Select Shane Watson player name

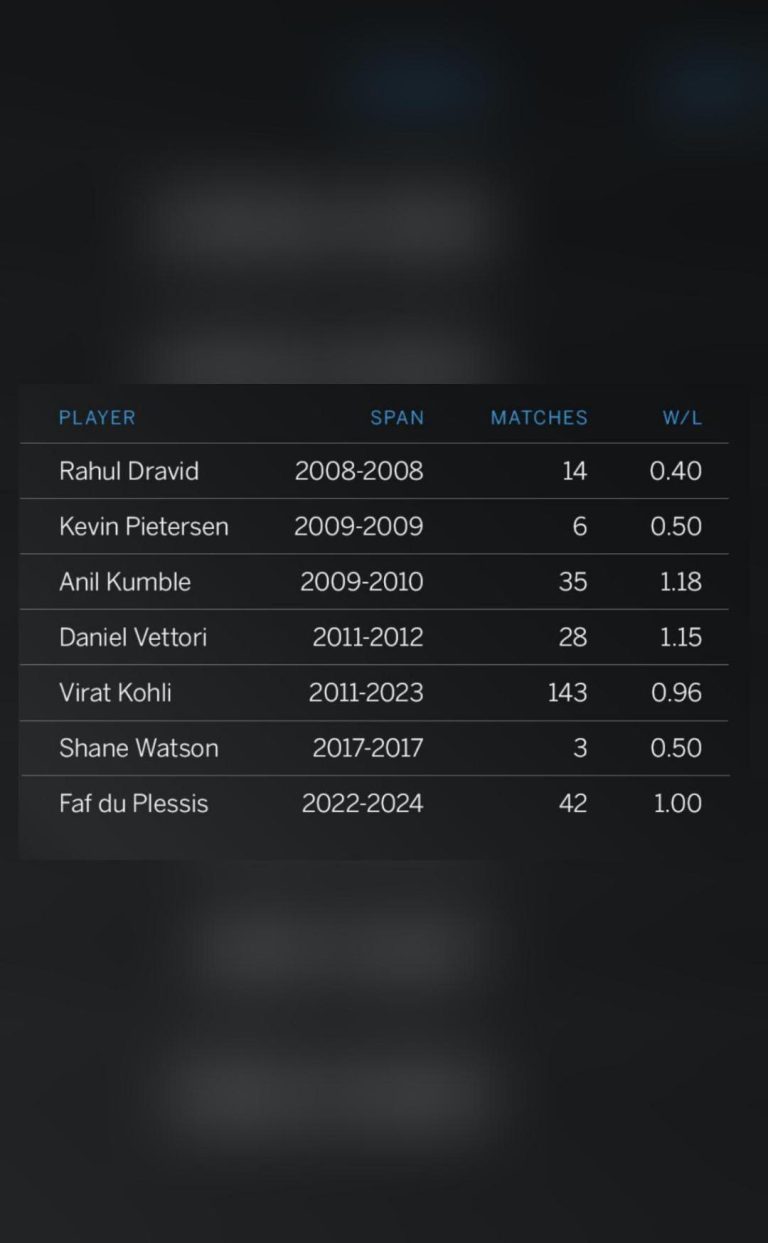point(139,748)
